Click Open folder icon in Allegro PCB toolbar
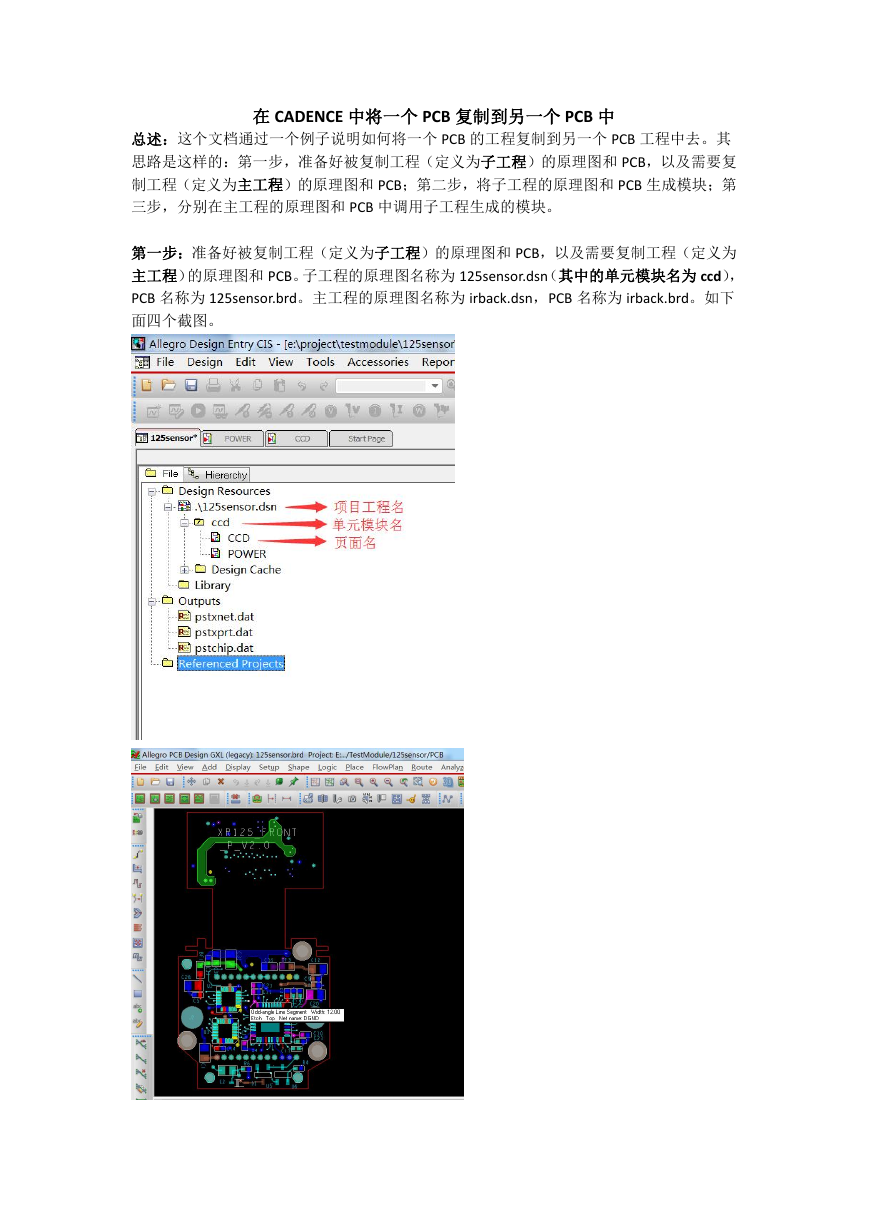869x1228 pixels. (155, 782)
